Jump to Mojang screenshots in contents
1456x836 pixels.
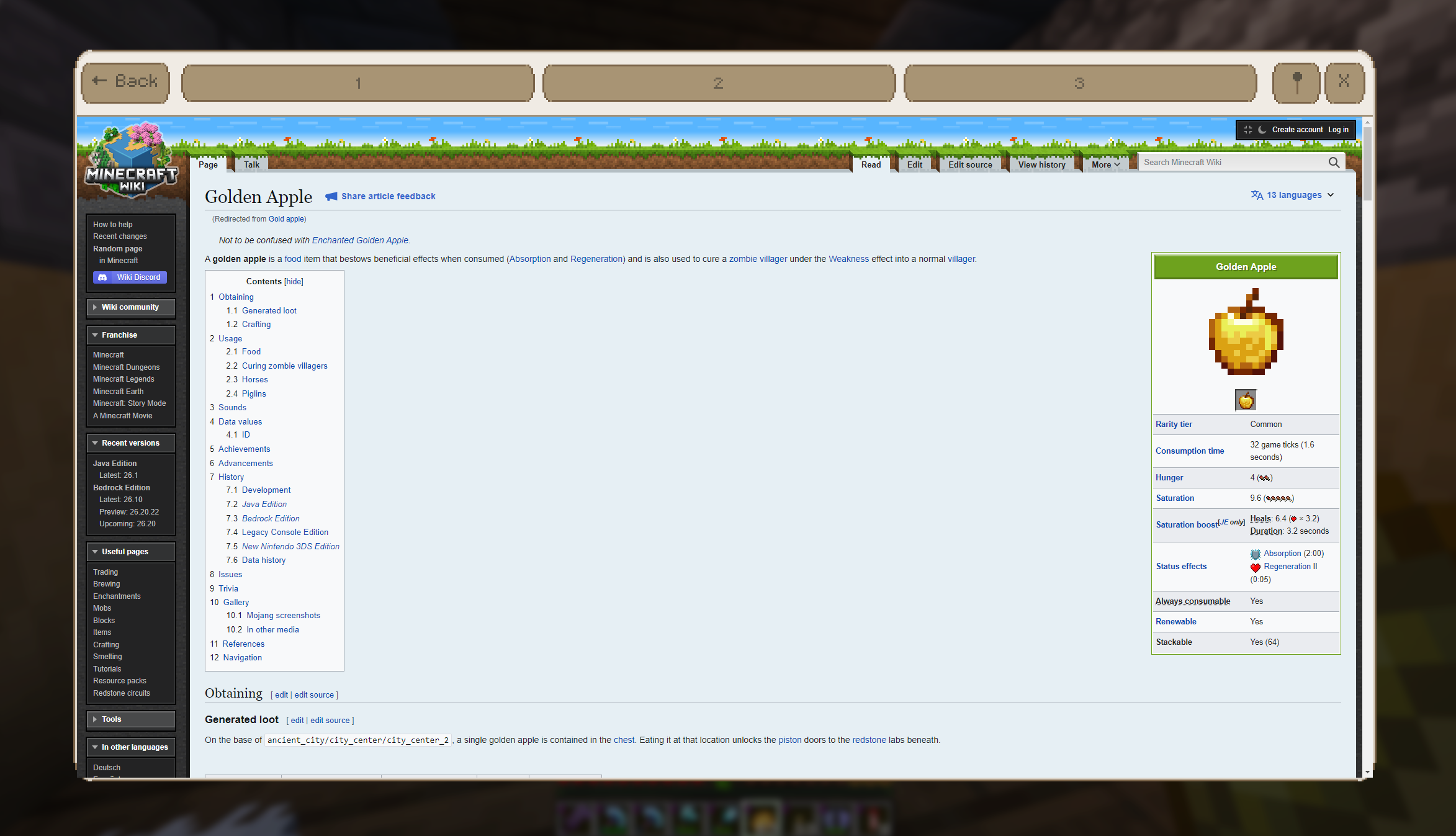(x=283, y=616)
